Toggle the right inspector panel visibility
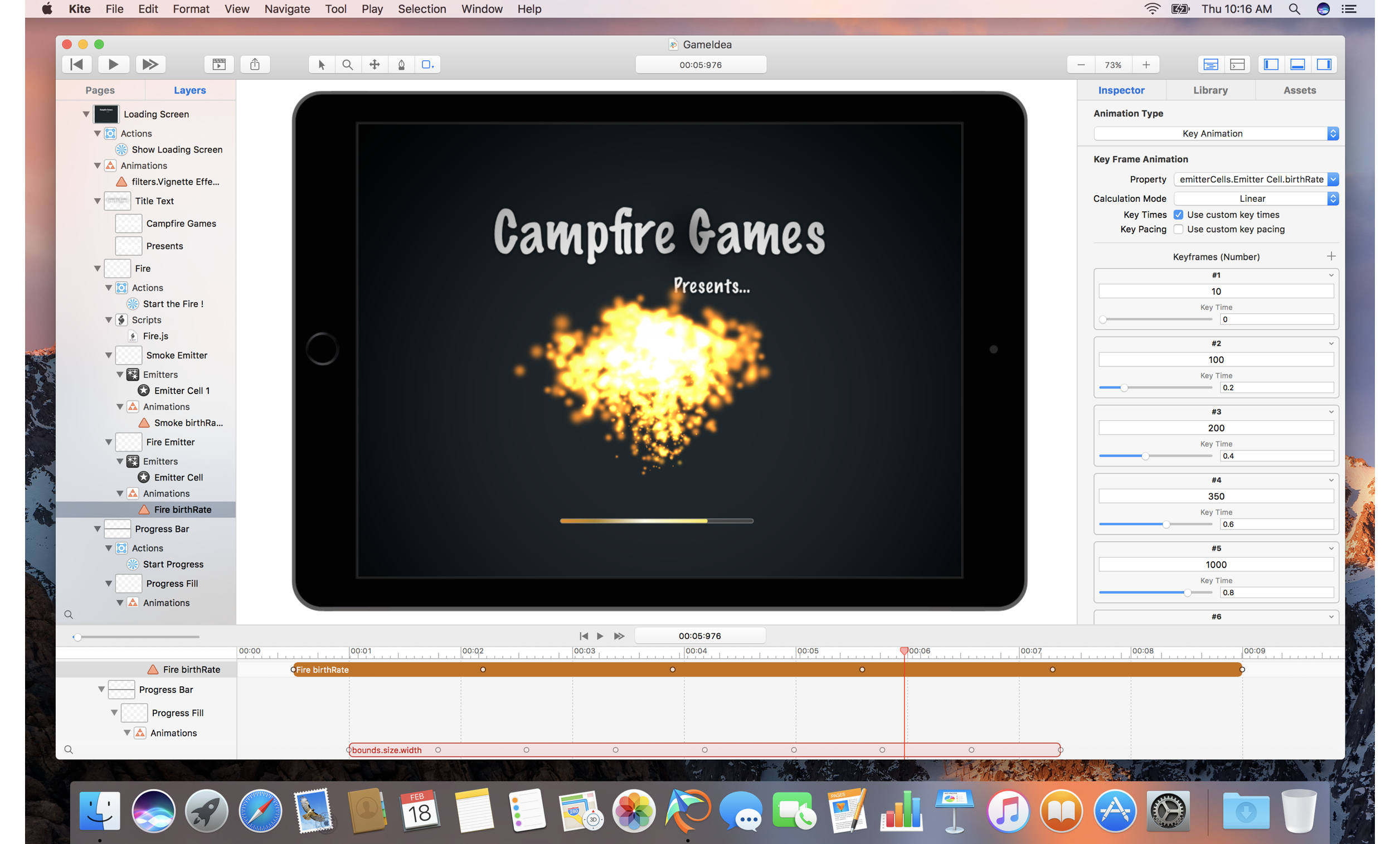Screen dimensions: 1400x844 (x=1324, y=64)
